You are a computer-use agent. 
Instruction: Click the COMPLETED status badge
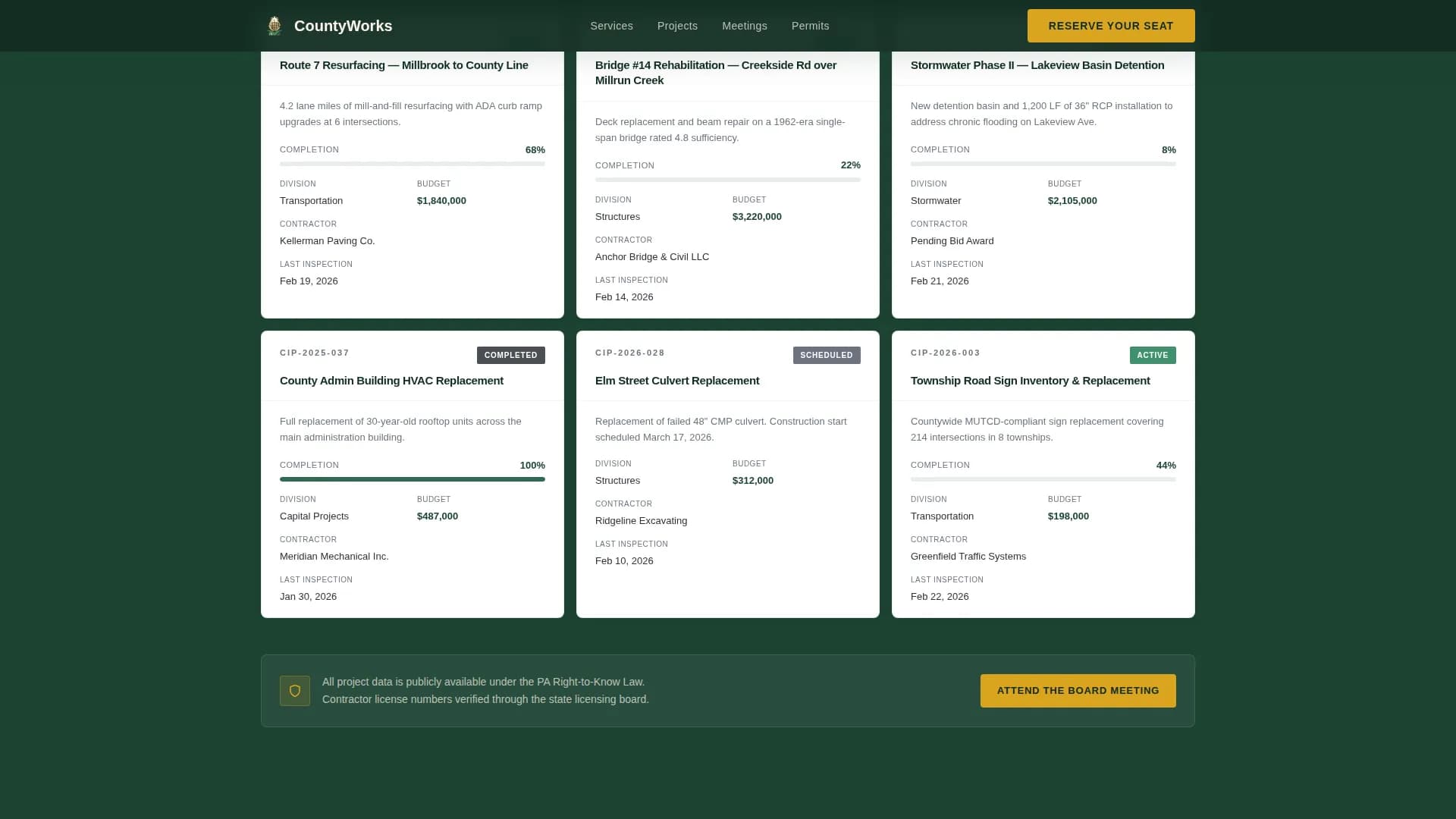coord(510,355)
